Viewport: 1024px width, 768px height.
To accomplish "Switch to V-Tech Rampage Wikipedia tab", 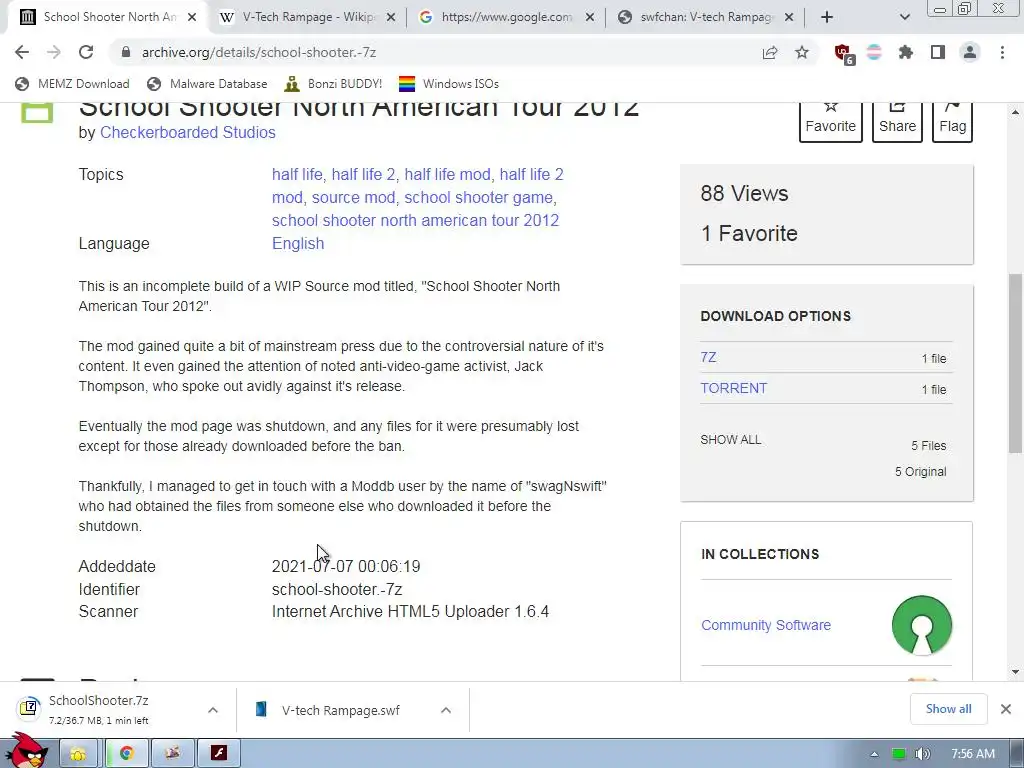I will click(x=307, y=17).
